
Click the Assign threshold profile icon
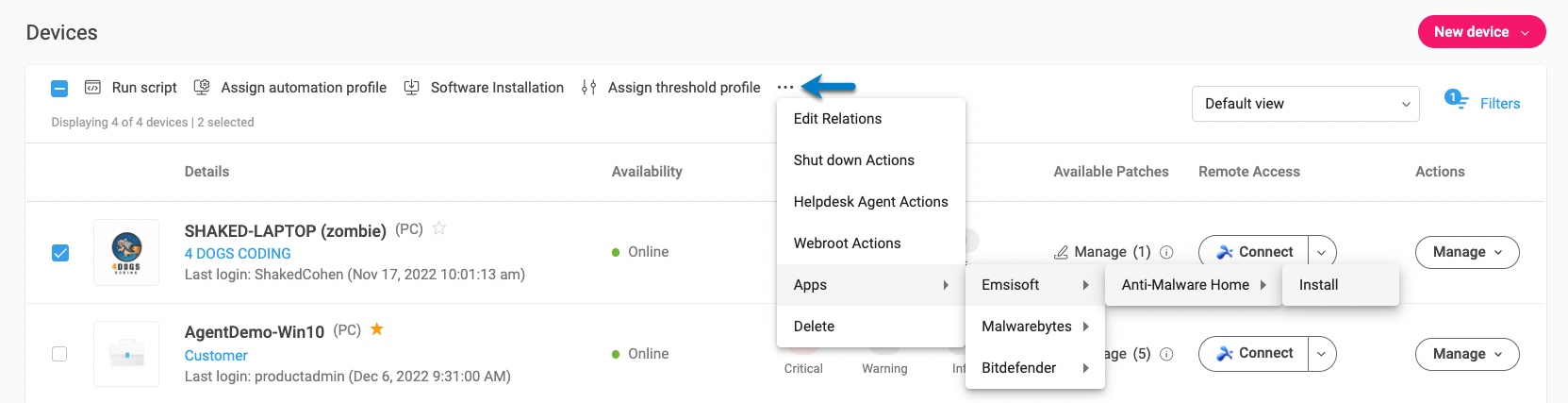point(589,88)
